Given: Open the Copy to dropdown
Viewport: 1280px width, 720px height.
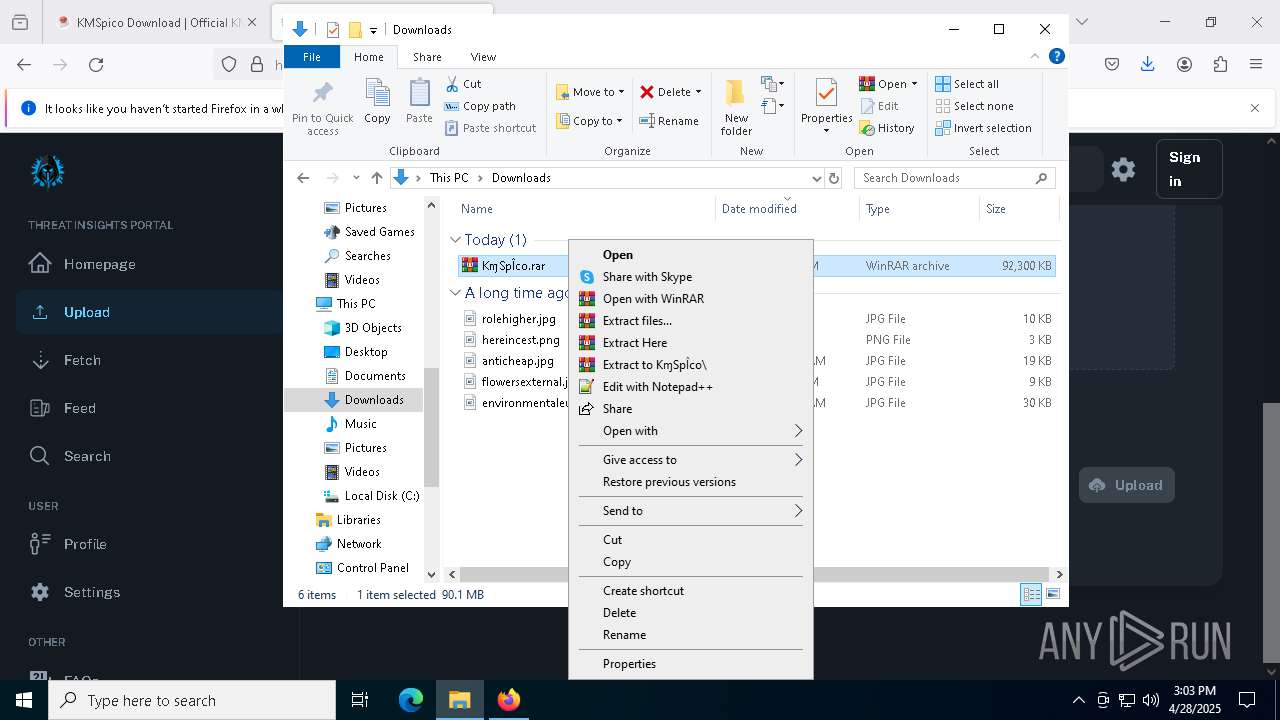Looking at the screenshot, I should tap(589, 121).
